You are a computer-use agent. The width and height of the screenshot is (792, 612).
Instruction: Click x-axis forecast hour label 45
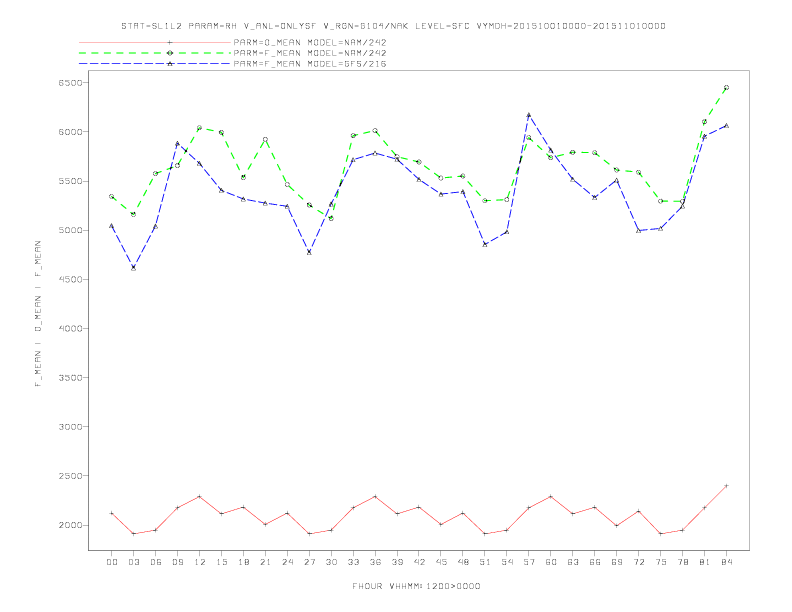pyautogui.click(x=441, y=562)
